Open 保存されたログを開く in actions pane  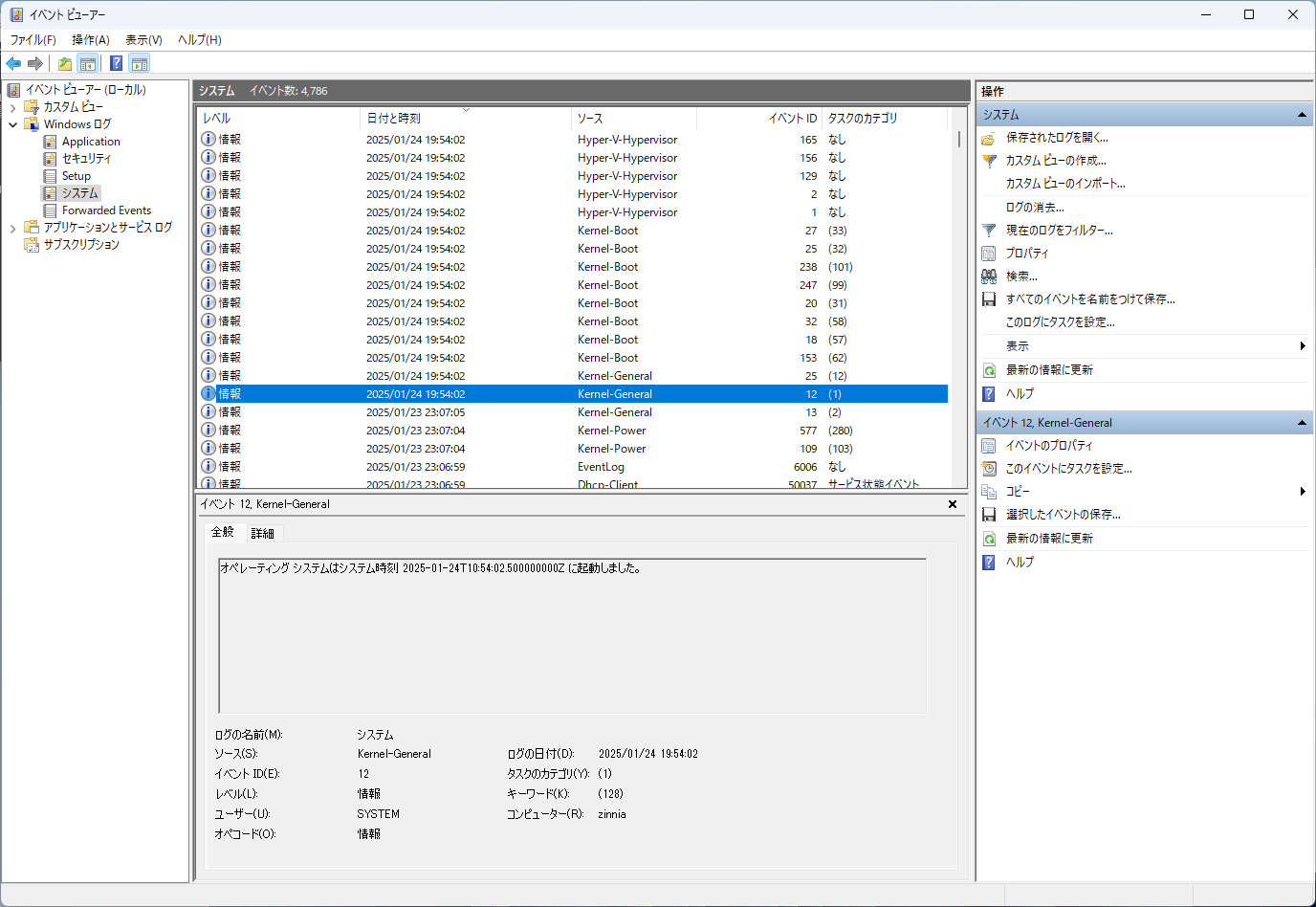tap(1056, 138)
